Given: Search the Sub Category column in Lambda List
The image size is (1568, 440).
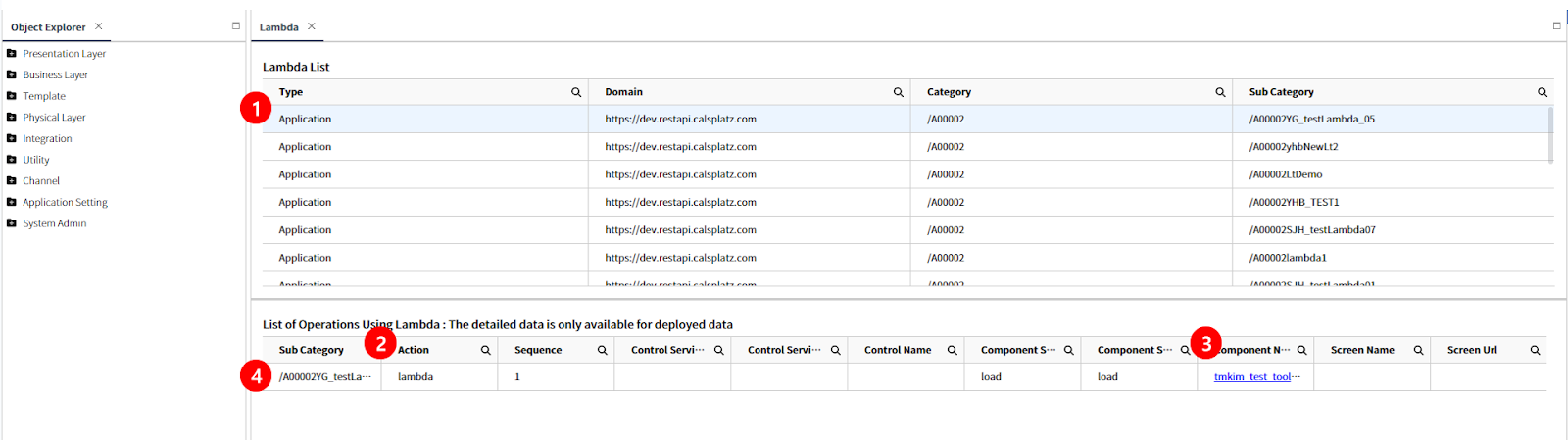Looking at the screenshot, I should pos(1543,92).
